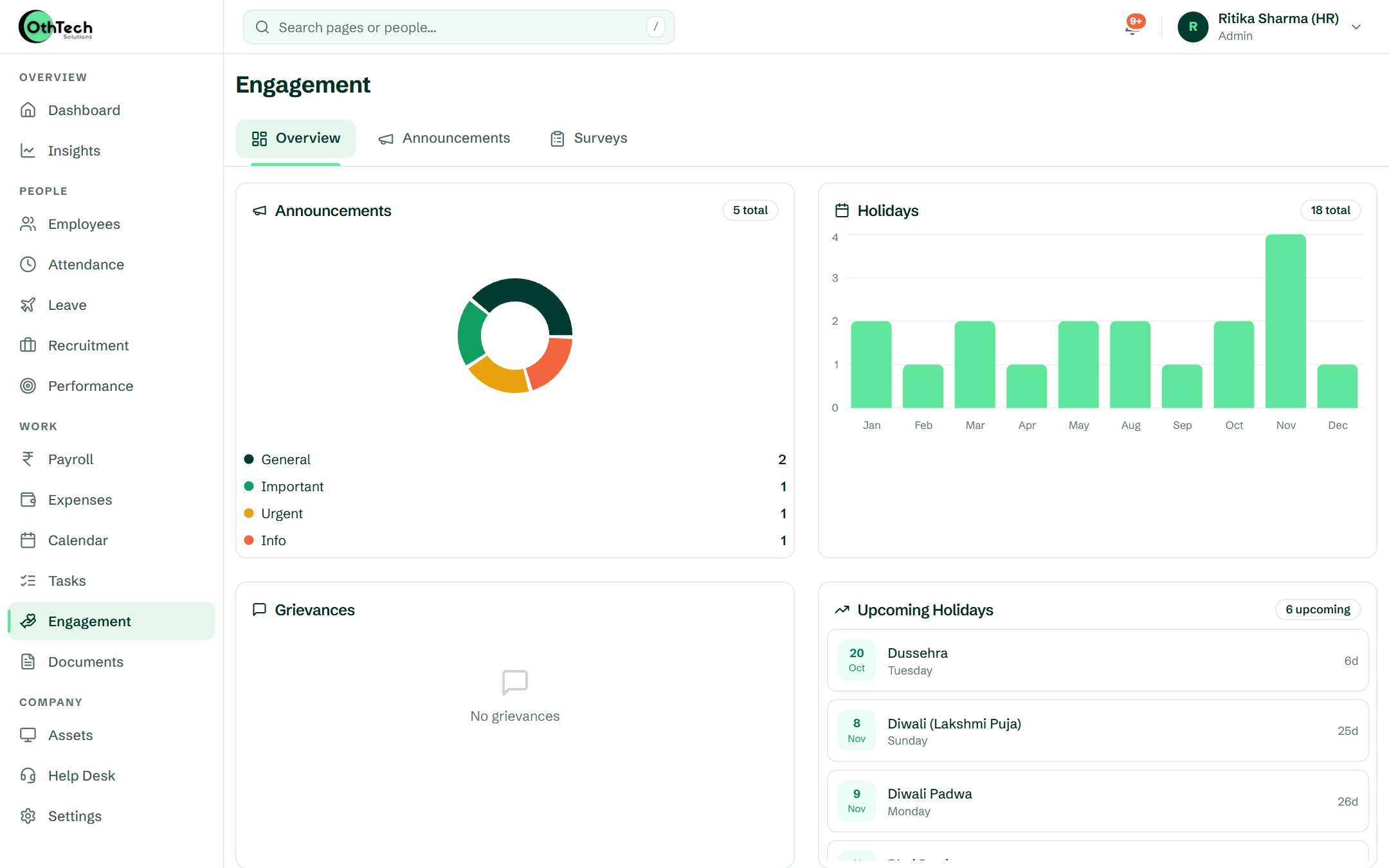Open the Diwali Padwa holiday card
1389x868 pixels.
click(x=1098, y=801)
